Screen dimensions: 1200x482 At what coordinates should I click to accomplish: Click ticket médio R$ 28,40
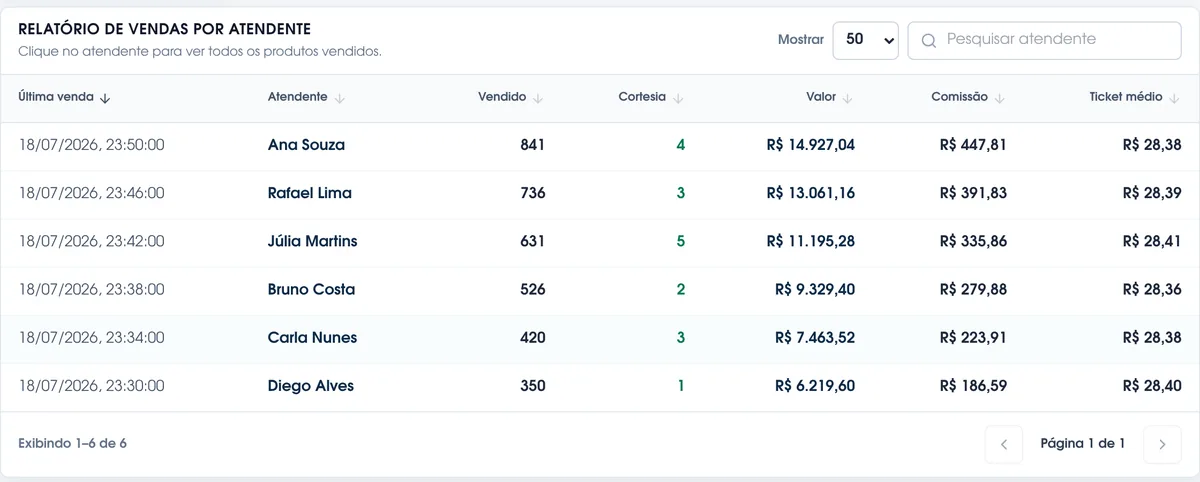click(x=1152, y=386)
